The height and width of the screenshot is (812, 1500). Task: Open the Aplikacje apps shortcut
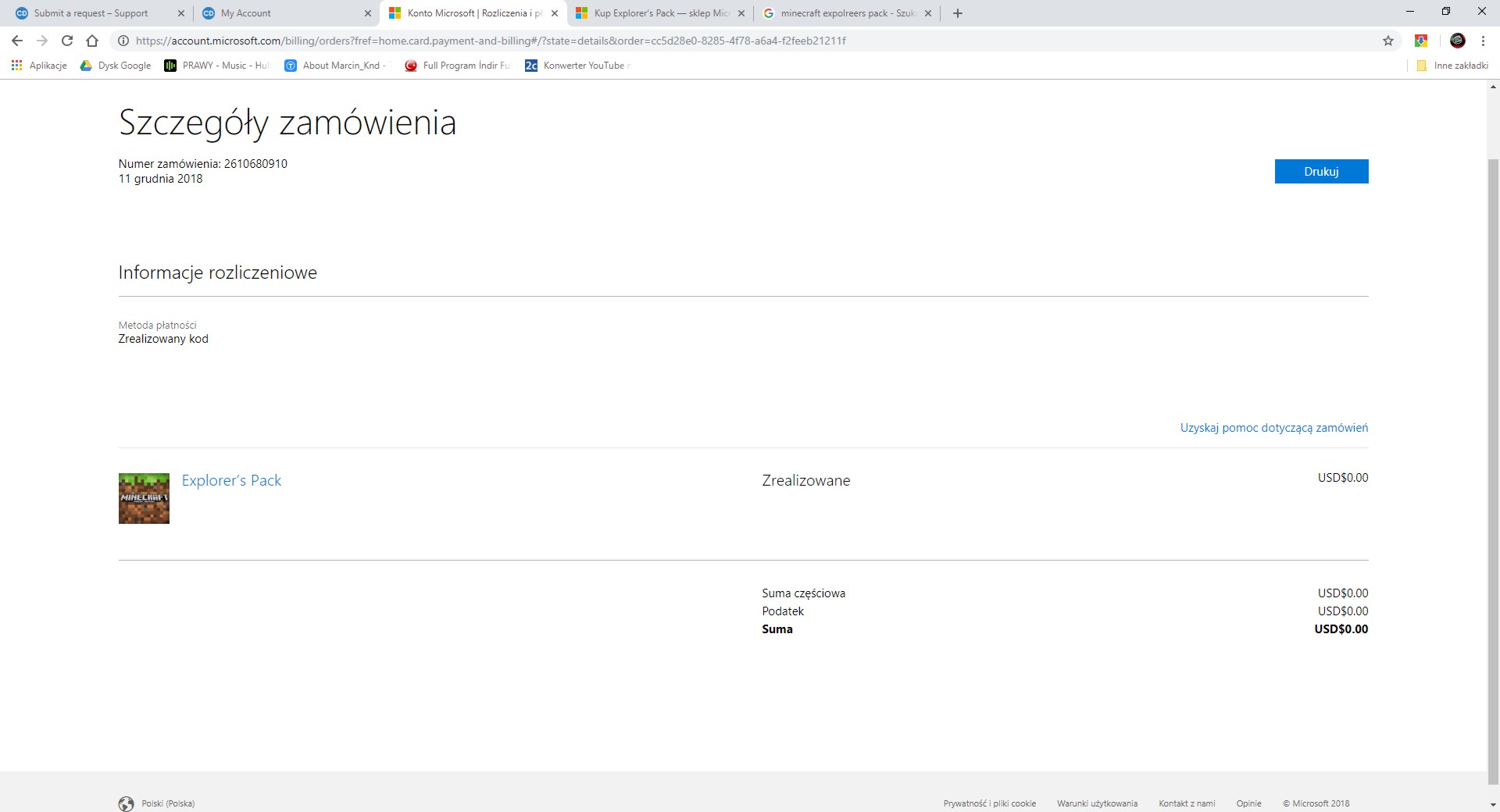(x=39, y=66)
